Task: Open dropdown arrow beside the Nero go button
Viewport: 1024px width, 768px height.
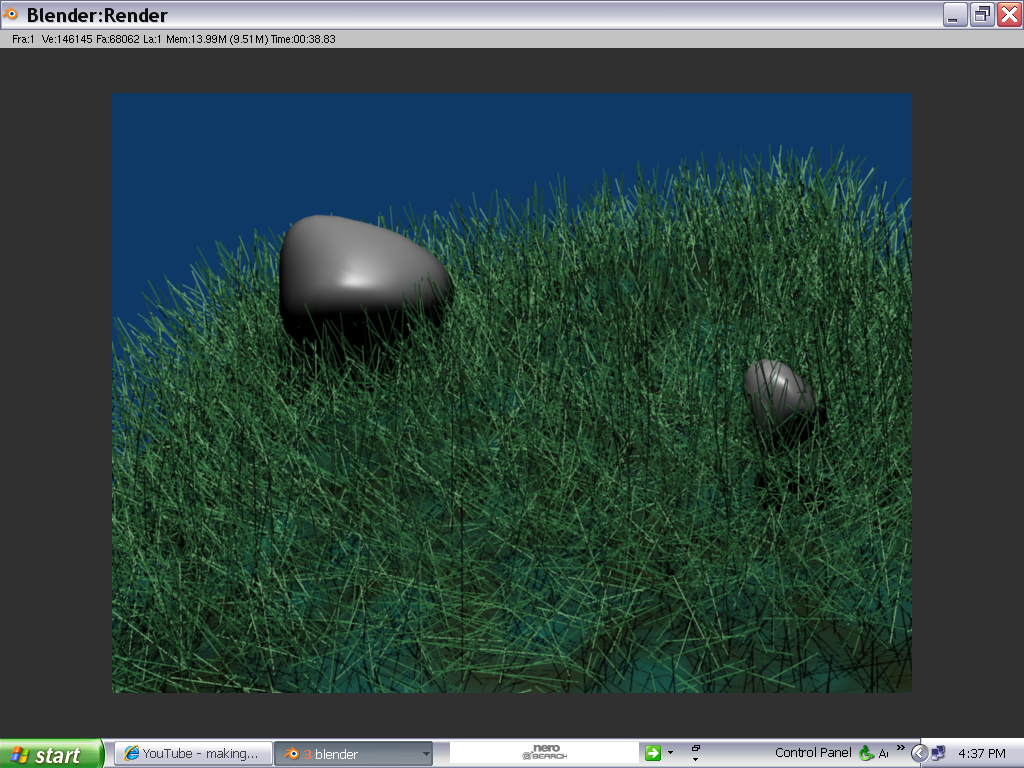Action: click(670, 753)
